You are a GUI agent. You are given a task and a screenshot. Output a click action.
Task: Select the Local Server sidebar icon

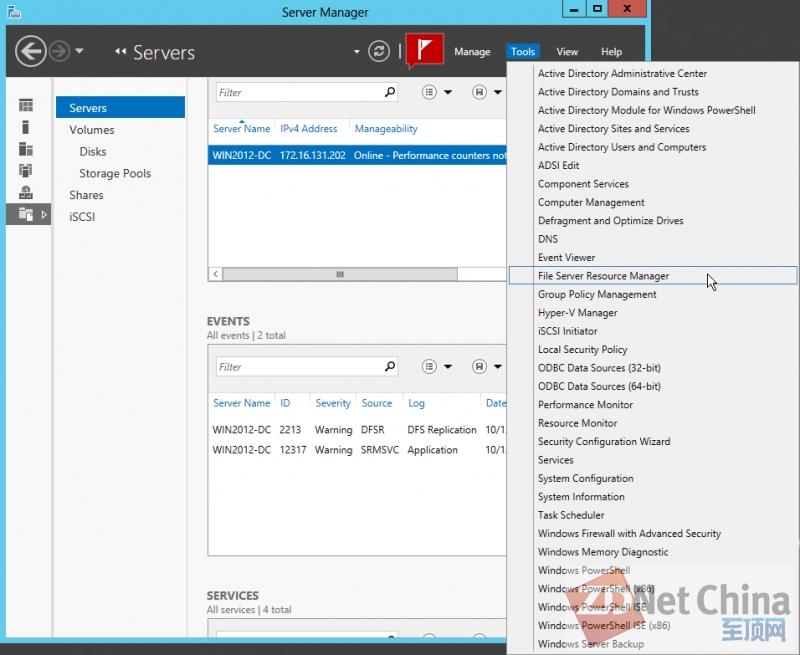pos(26,127)
